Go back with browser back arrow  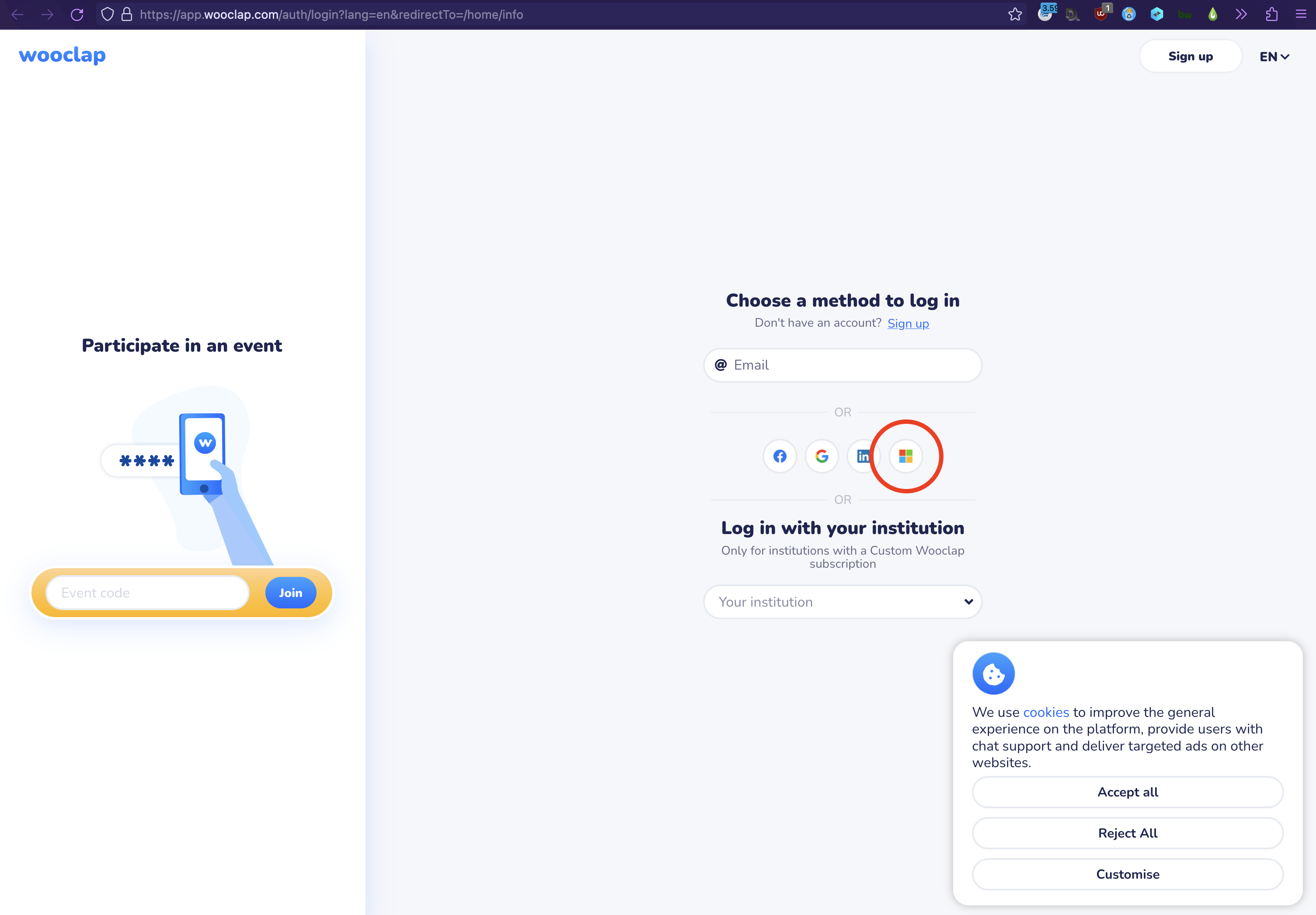click(x=18, y=14)
